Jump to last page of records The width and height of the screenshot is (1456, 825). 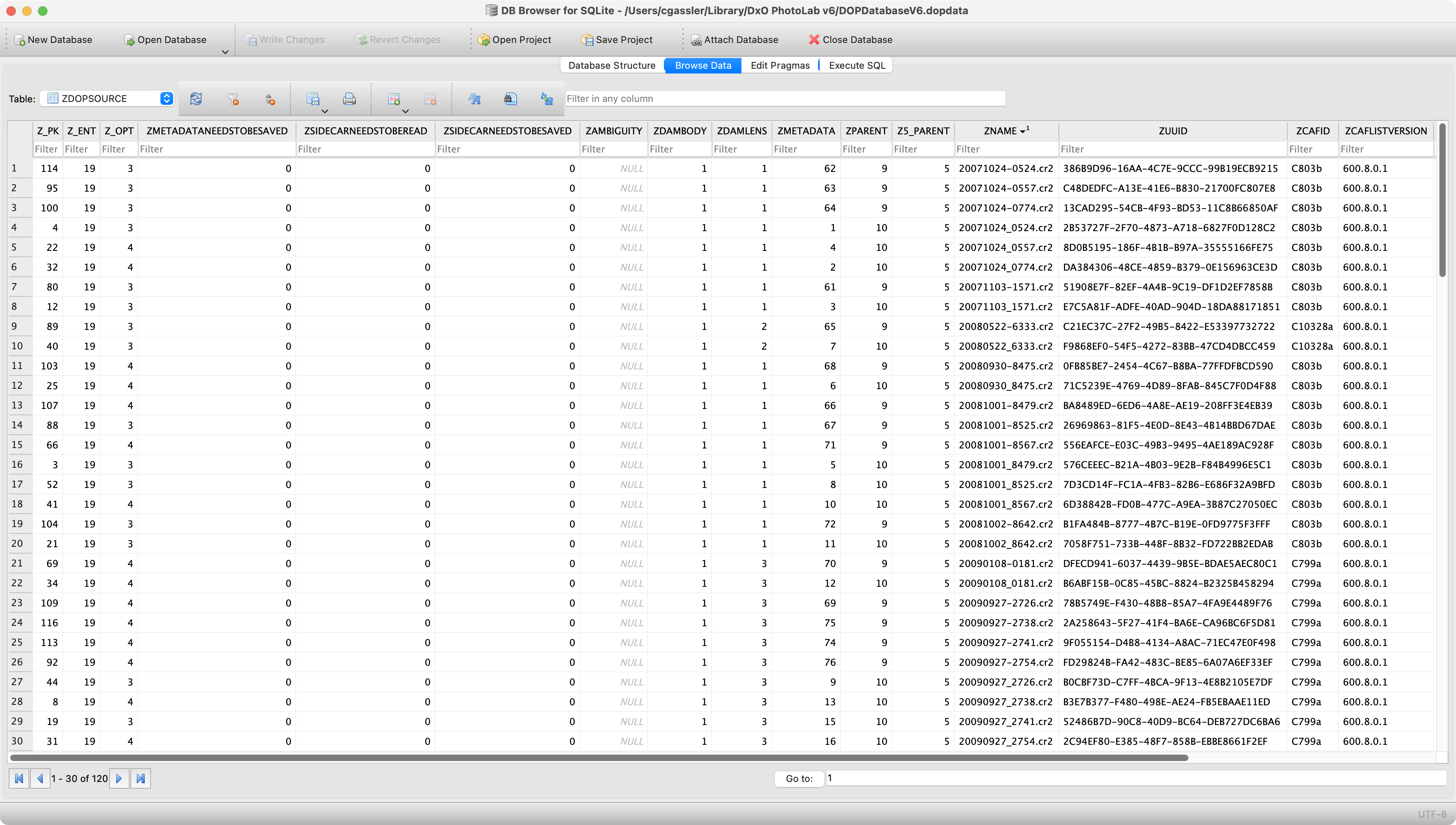pyautogui.click(x=141, y=778)
